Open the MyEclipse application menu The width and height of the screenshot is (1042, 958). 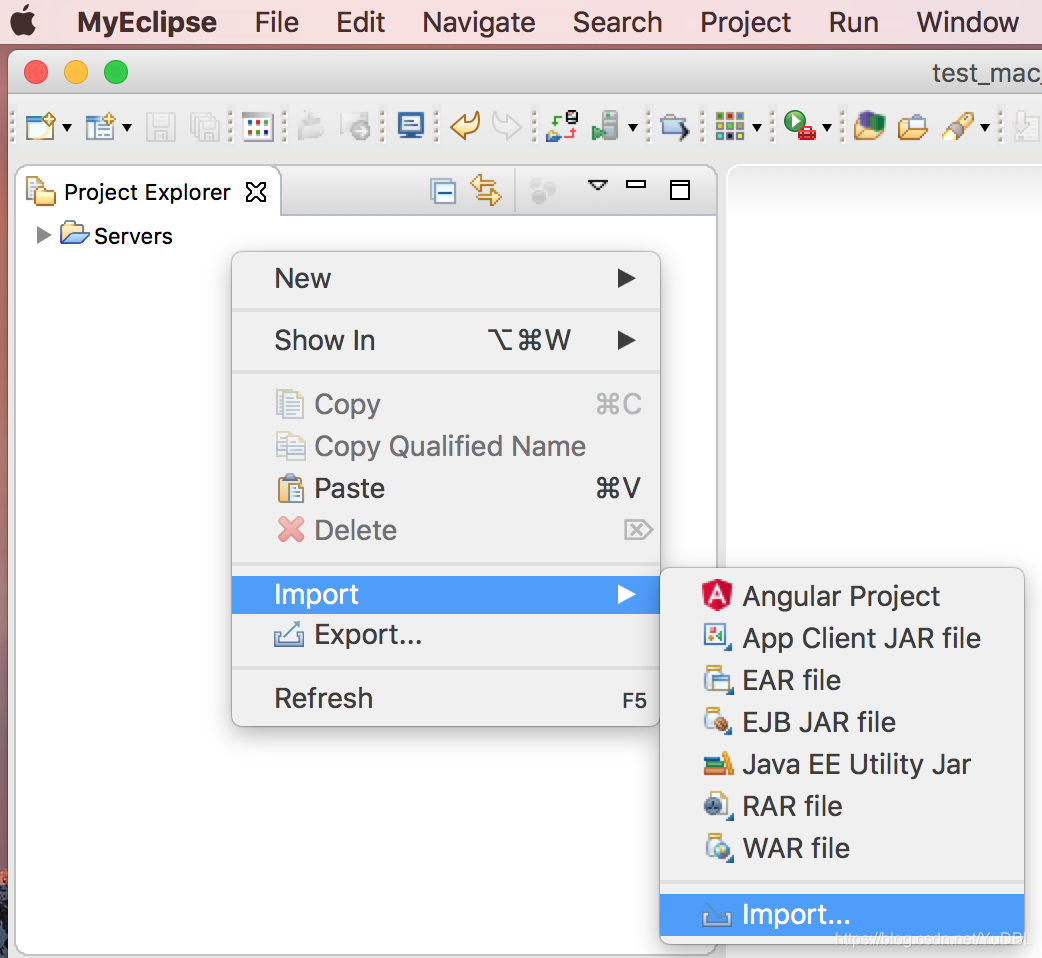tap(147, 23)
